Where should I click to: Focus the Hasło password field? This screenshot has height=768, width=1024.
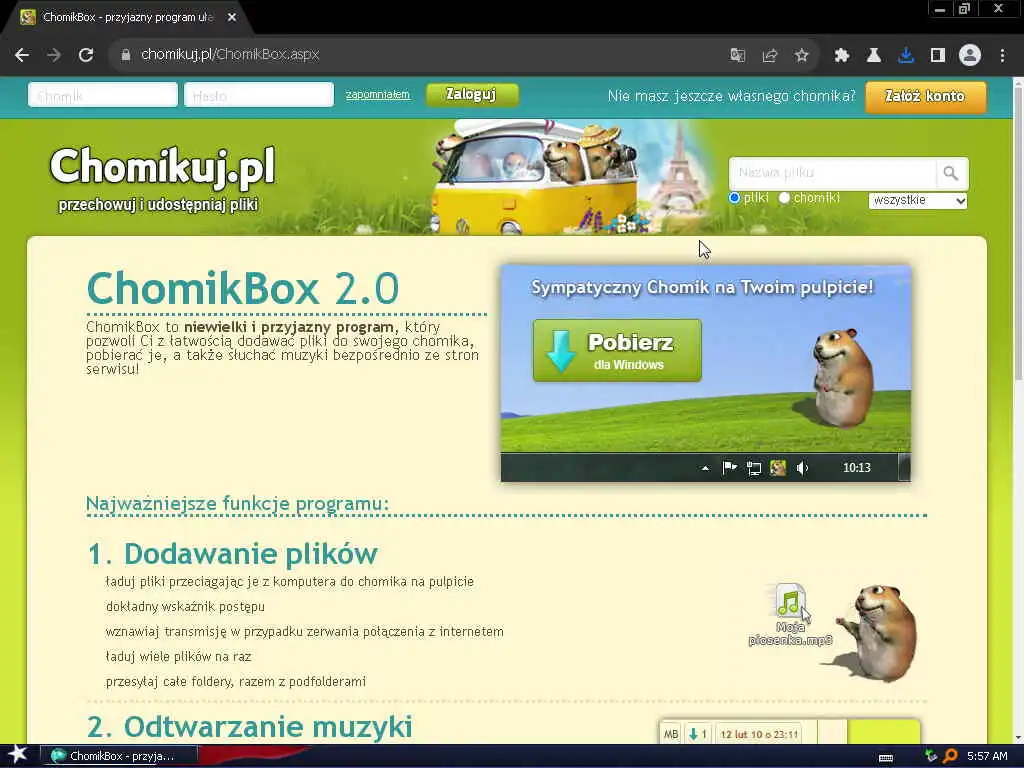(x=259, y=95)
